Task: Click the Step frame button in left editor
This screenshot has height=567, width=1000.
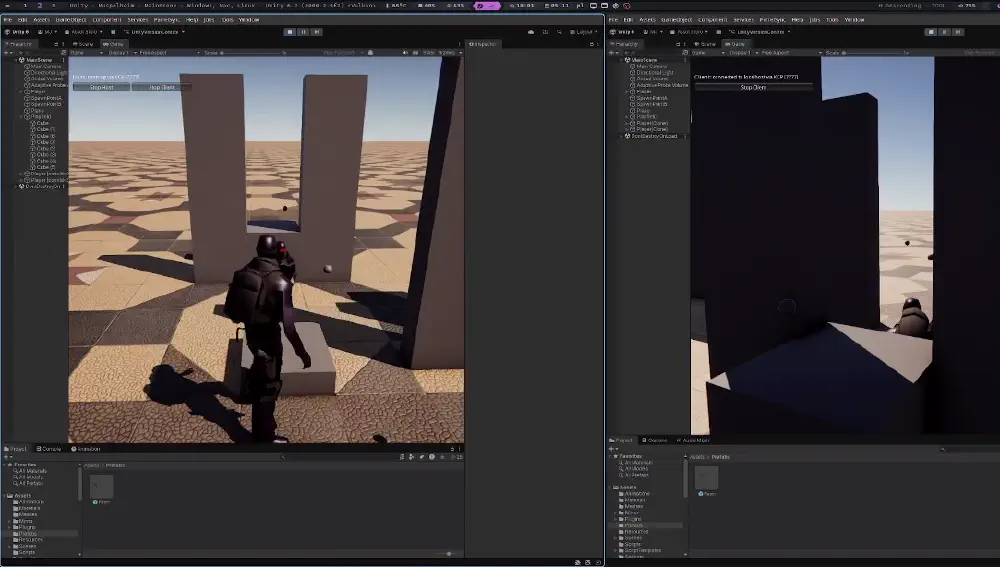Action: [314, 32]
